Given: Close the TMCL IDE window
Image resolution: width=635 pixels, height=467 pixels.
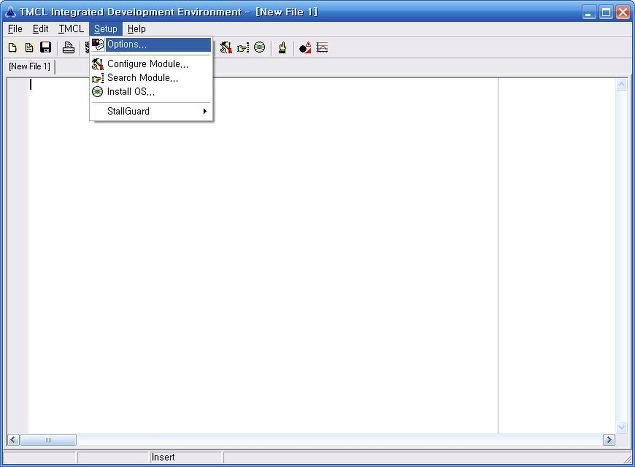Looking at the screenshot, I should [x=623, y=12].
